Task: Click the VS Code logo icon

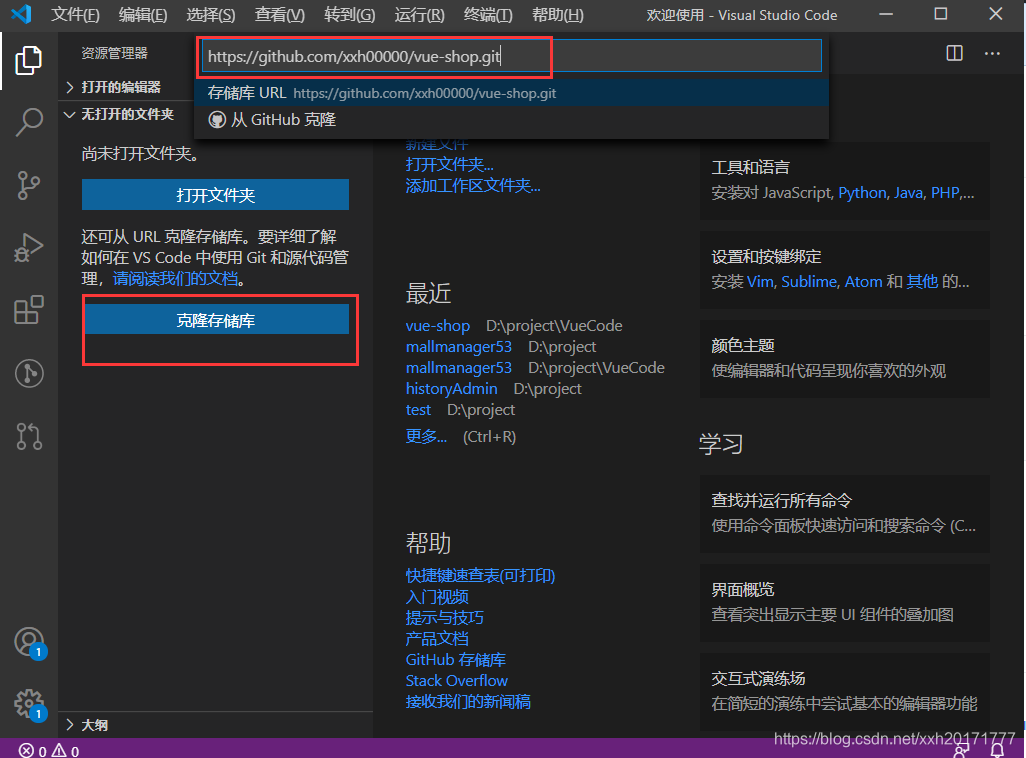Action: (22, 14)
